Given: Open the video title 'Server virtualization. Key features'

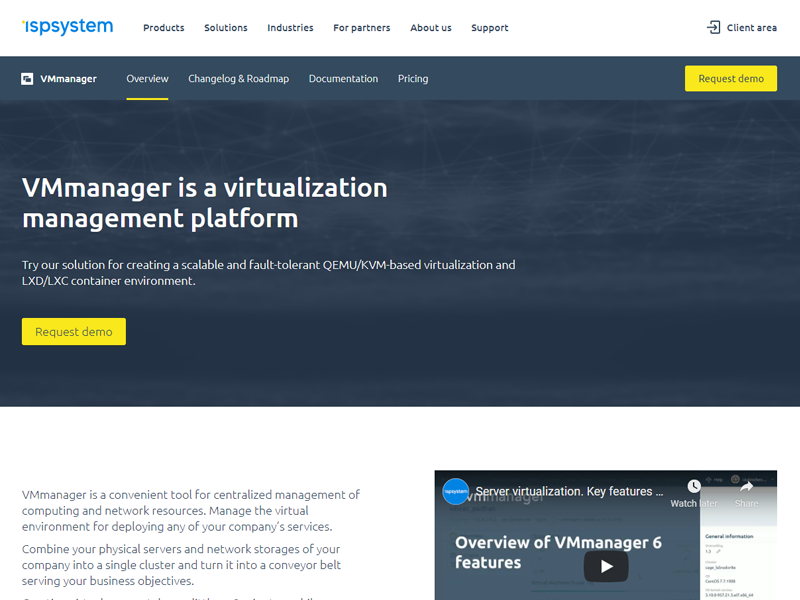Looking at the screenshot, I should (569, 491).
